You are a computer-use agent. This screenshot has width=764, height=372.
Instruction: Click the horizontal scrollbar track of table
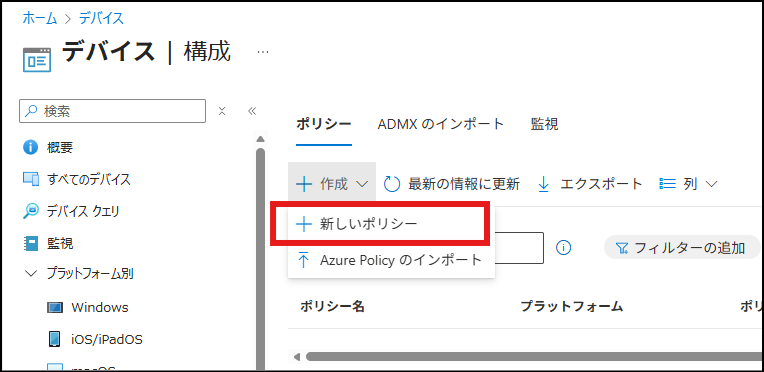pyautogui.click(x=535, y=356)
